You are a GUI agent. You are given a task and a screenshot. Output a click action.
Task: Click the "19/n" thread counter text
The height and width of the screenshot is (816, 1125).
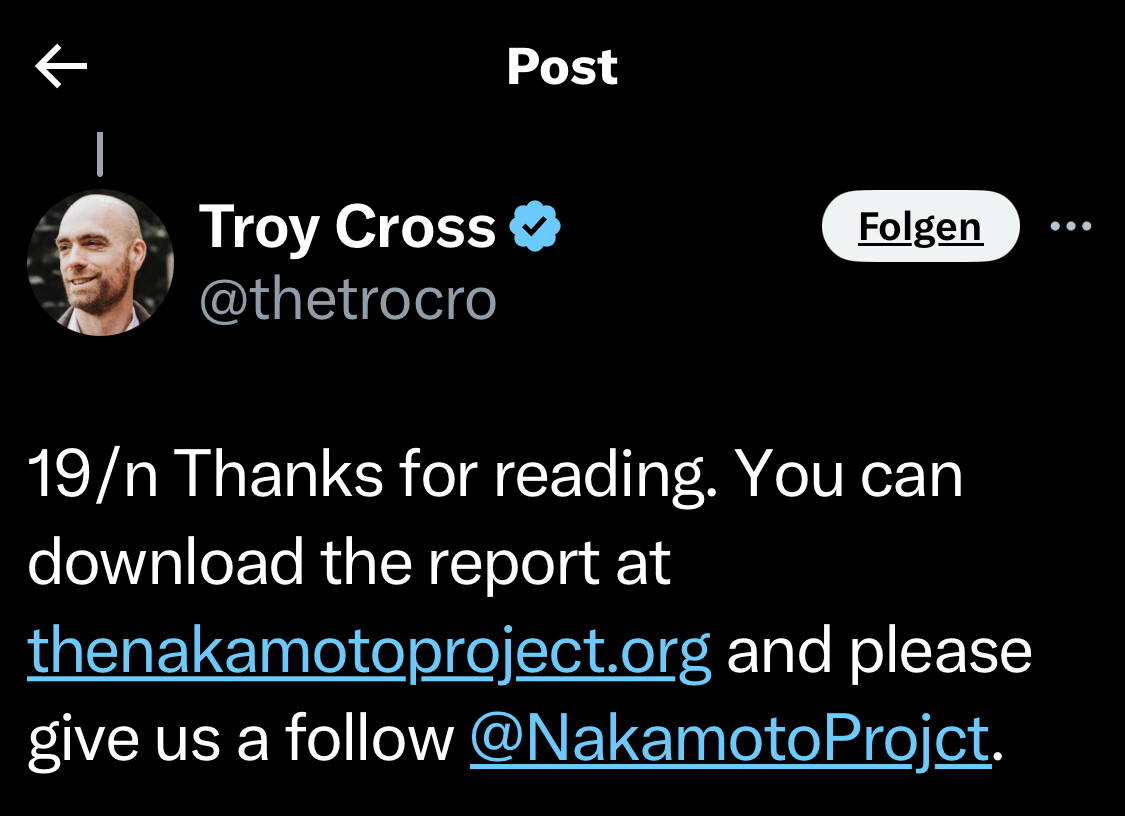(91, 475)
